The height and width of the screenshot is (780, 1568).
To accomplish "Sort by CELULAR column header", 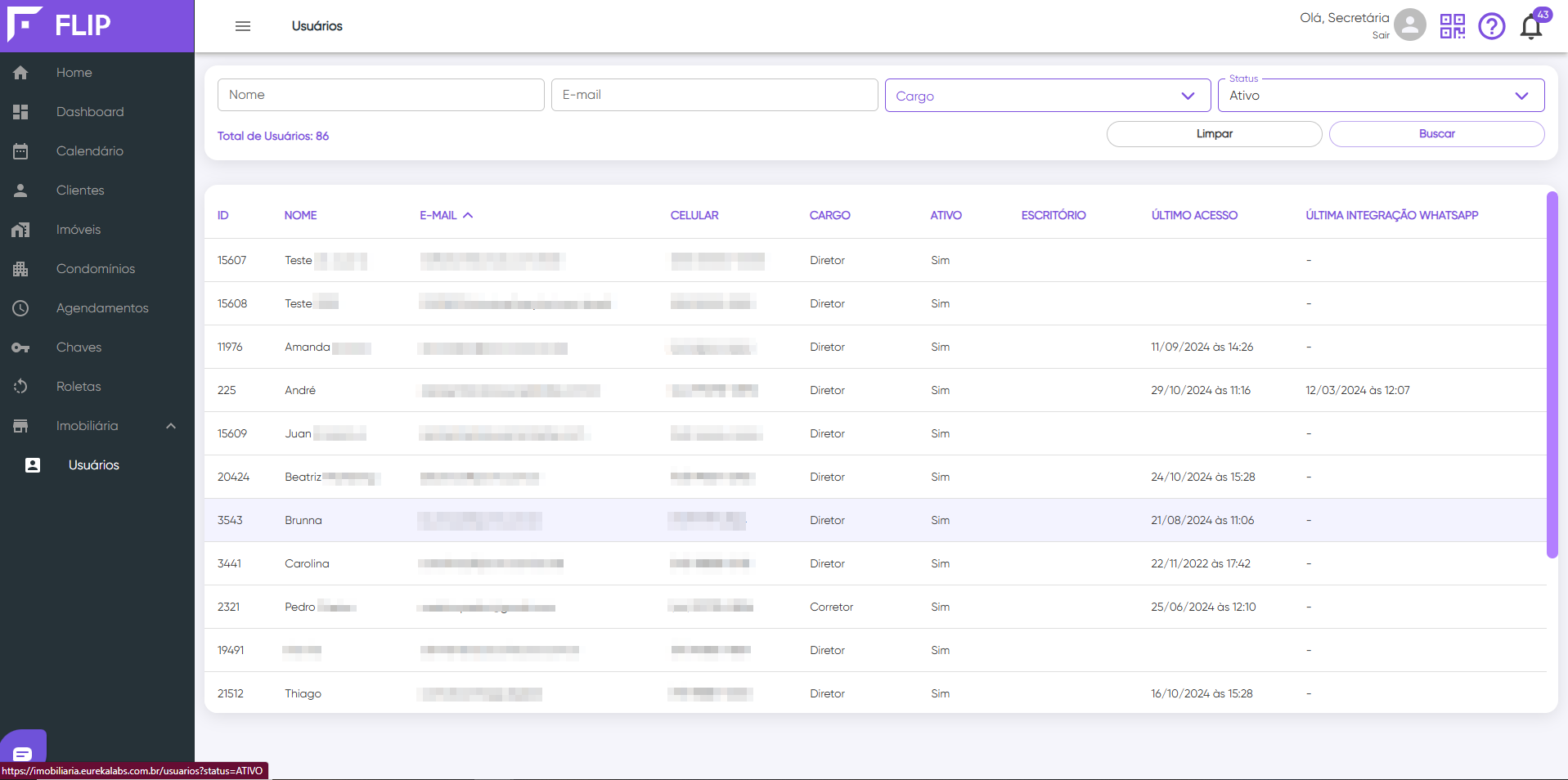I will pos(694,215).
